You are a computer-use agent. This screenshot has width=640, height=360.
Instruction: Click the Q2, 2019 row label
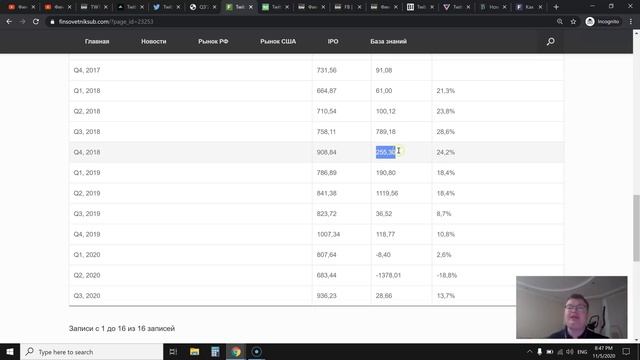pyautogui.click(x=87, y=193)
